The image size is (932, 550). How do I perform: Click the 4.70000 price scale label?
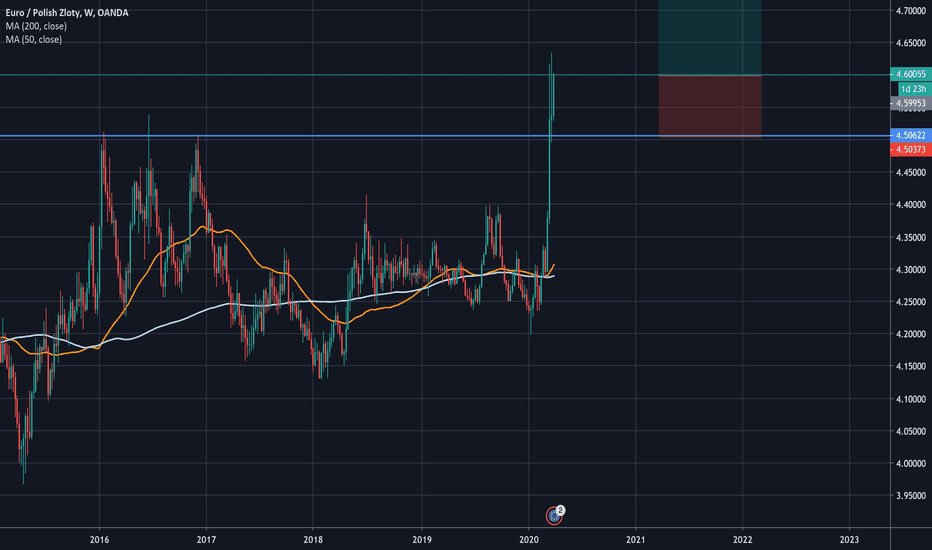pyautogui.click(x=911, y=11)
